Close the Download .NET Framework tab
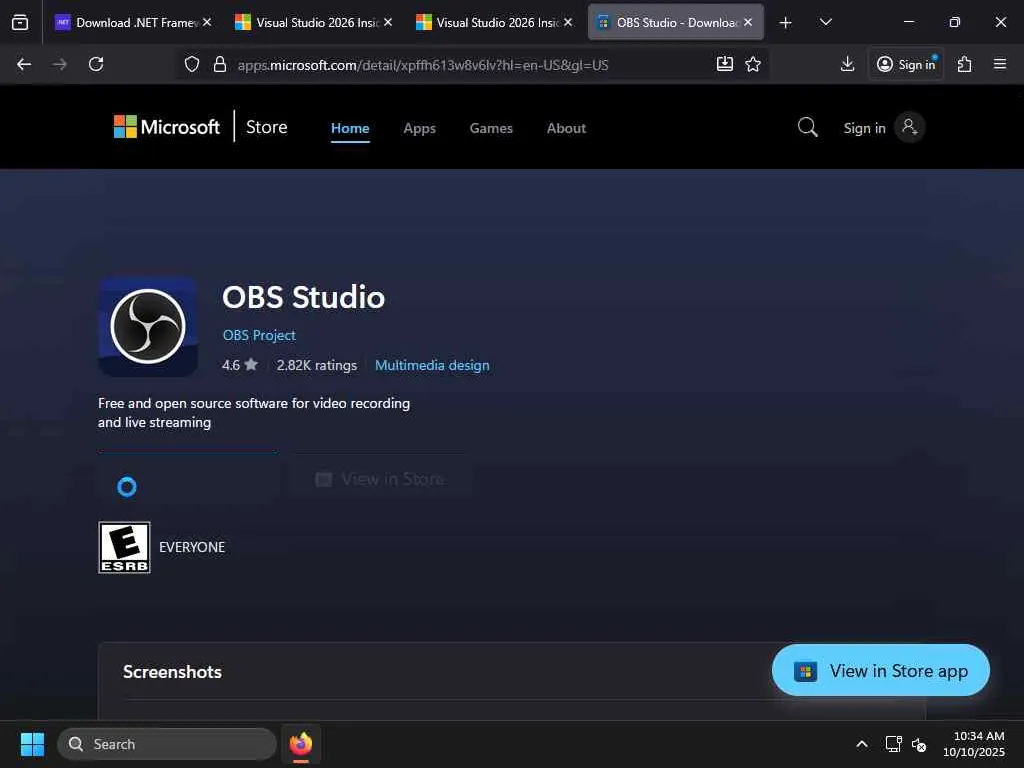The height and width of the screenshot is (768, 1024). pos(207,22)
